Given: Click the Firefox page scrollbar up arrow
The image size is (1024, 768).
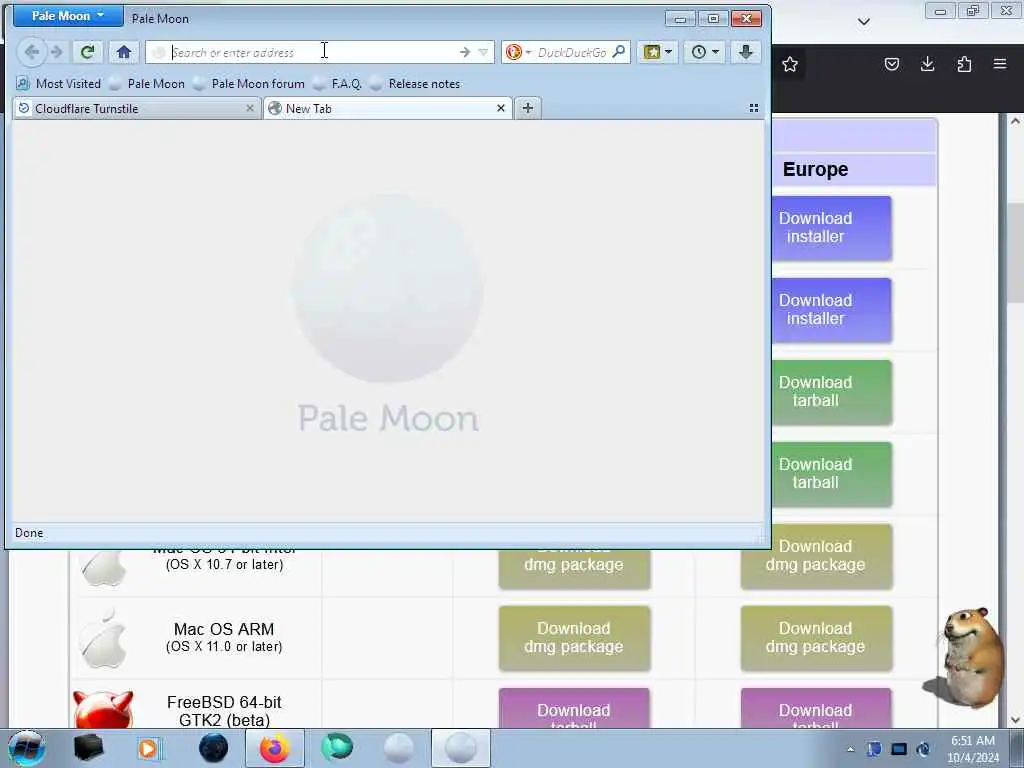Looking at the screenshot, I should (x=1014, y=121).
